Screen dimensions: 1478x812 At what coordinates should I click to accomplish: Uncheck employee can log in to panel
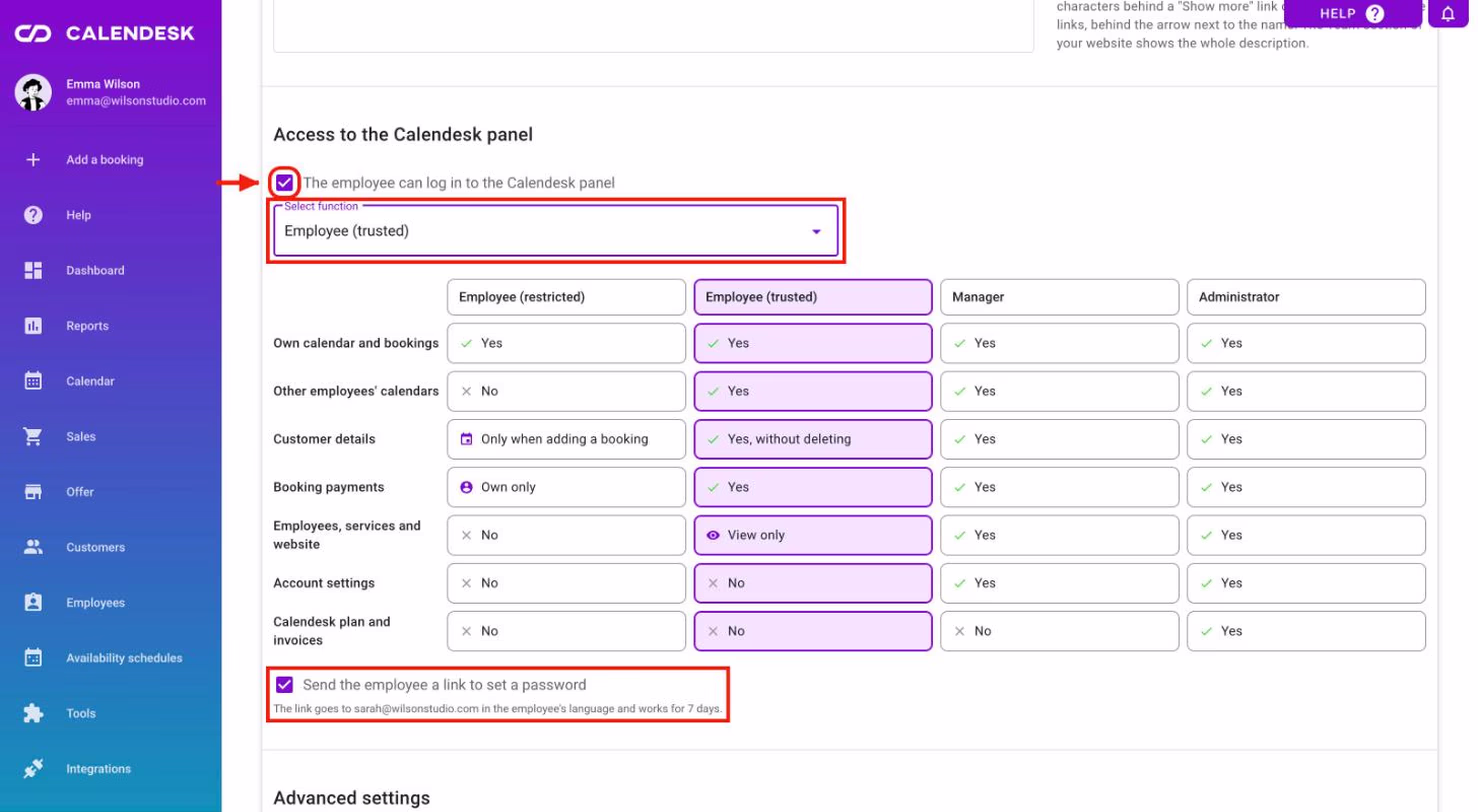[285, 183]
